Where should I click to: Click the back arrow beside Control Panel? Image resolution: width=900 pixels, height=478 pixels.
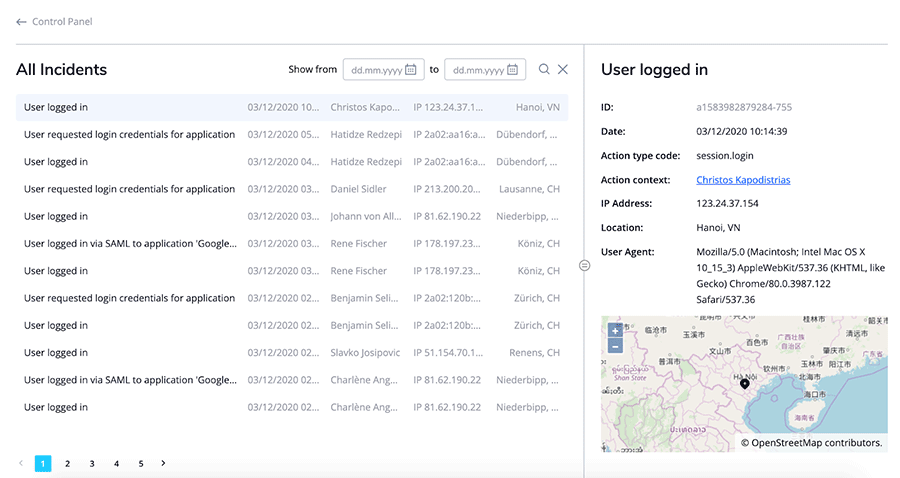tap(21, 22)
